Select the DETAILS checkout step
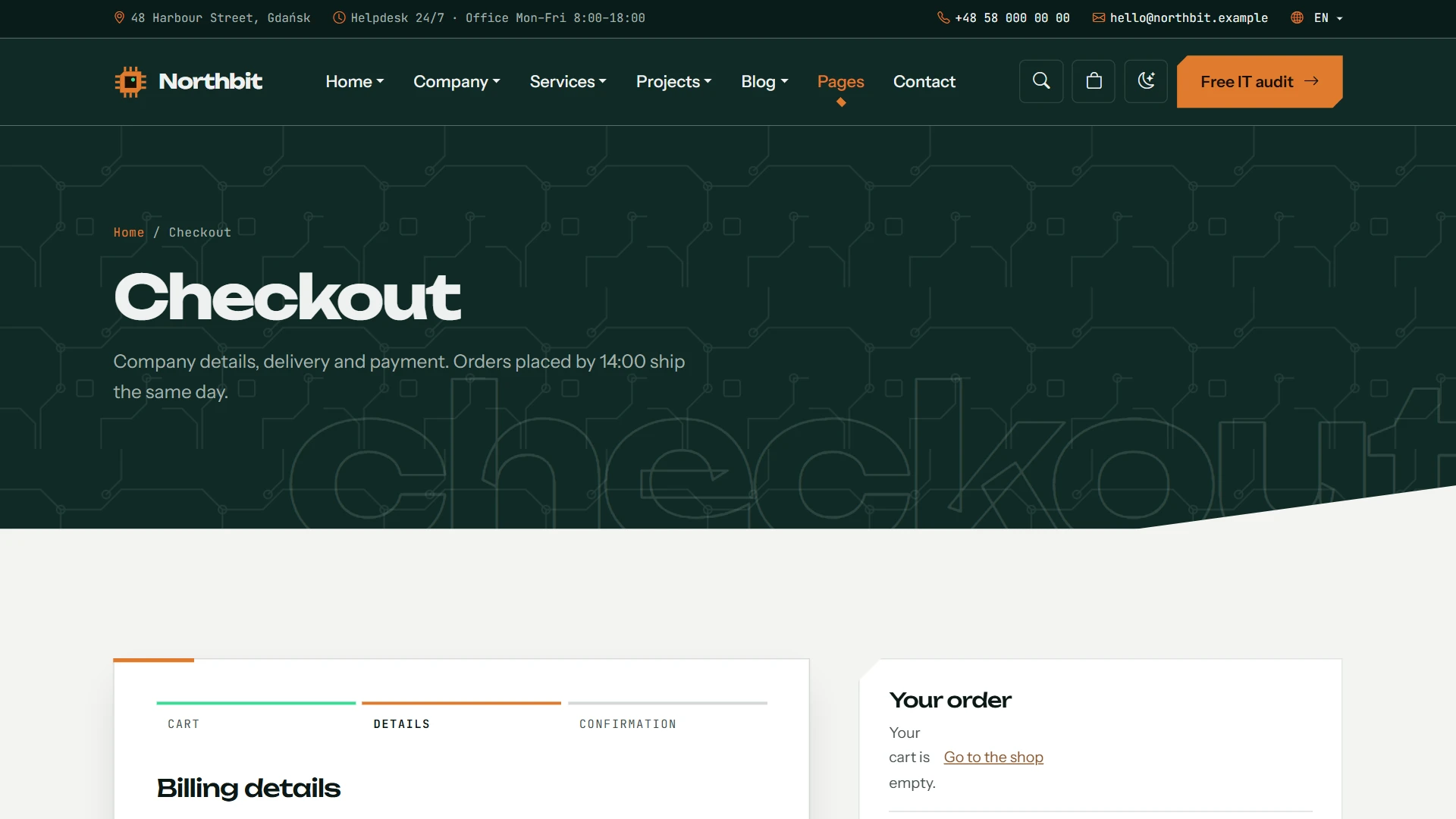This screenshot has height=819, width=1456. 461,717
